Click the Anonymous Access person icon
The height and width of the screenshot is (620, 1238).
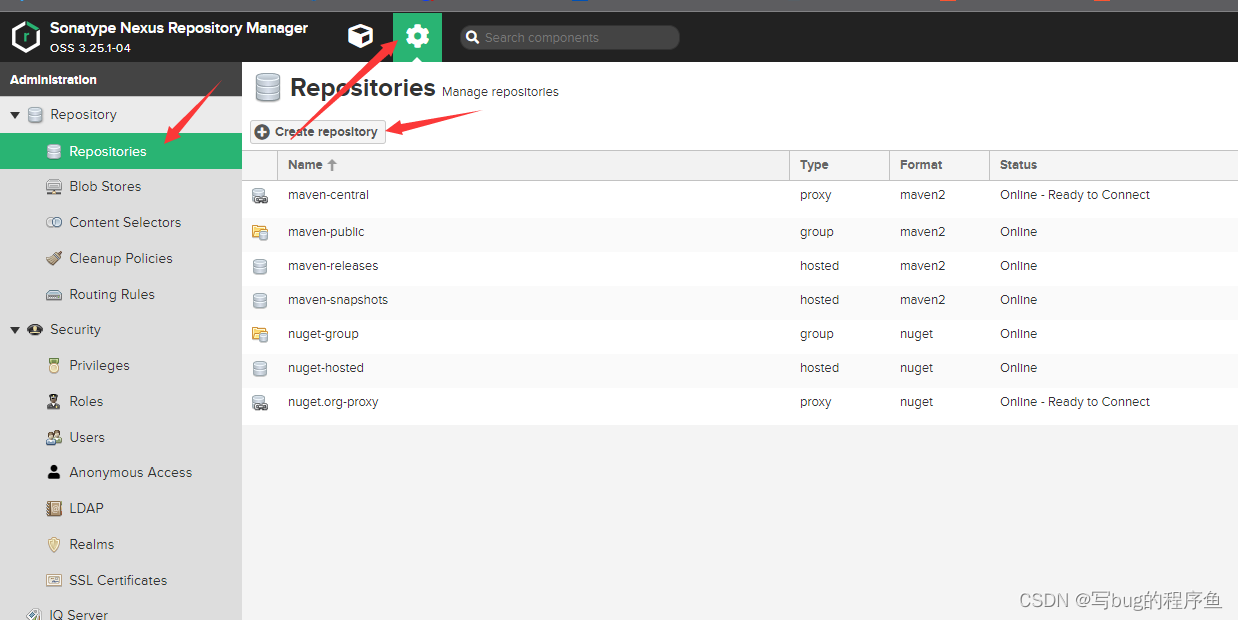click(54, 472)
